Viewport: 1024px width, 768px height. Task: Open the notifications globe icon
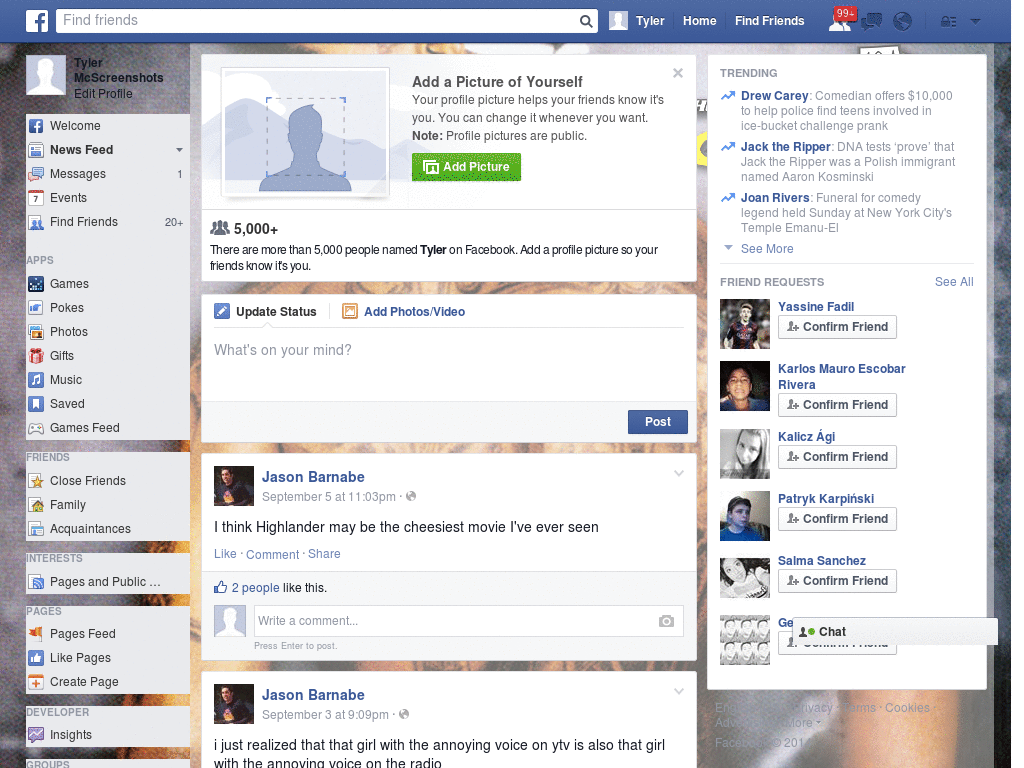tap(902, 22)
